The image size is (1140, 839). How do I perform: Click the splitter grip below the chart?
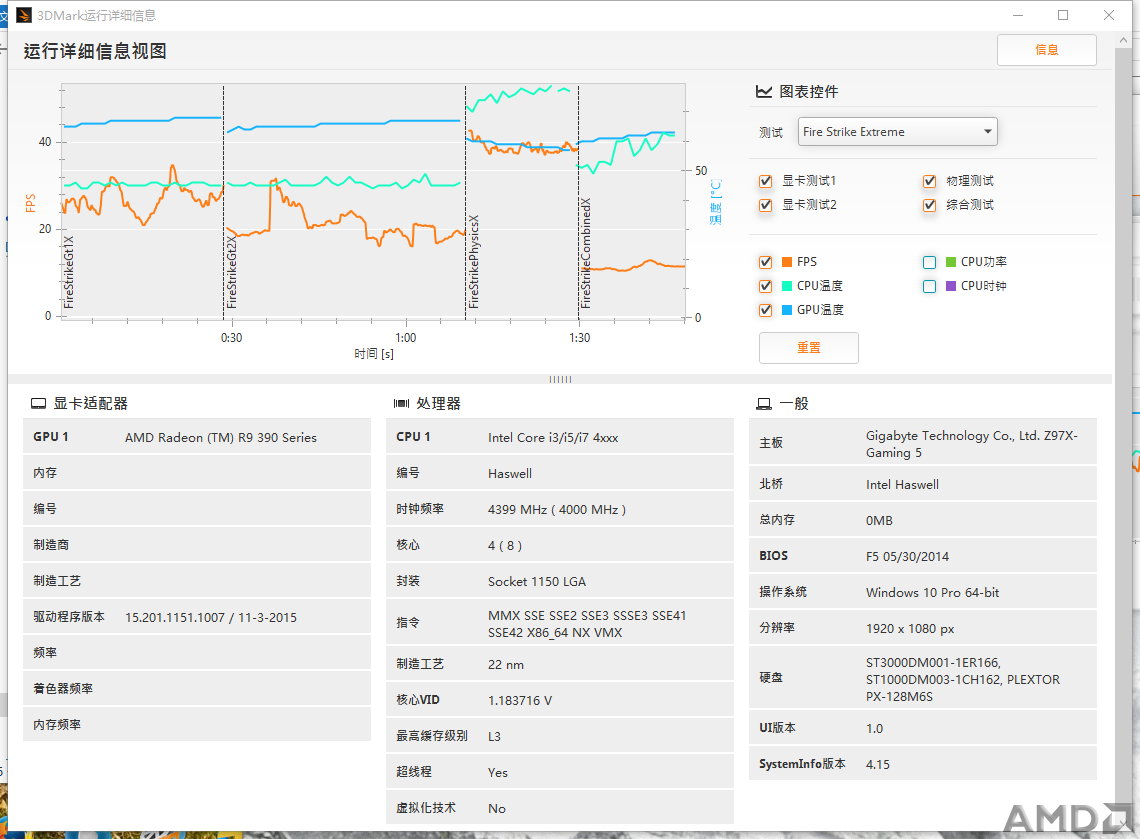561,380
